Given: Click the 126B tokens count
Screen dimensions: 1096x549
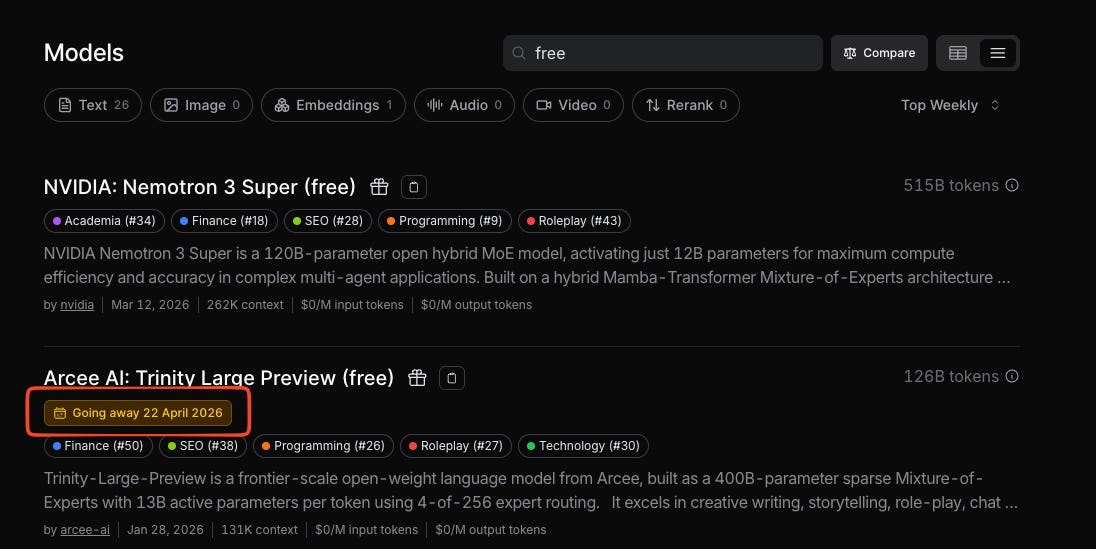Looking at the screenshot, I should tap(951, 376).
